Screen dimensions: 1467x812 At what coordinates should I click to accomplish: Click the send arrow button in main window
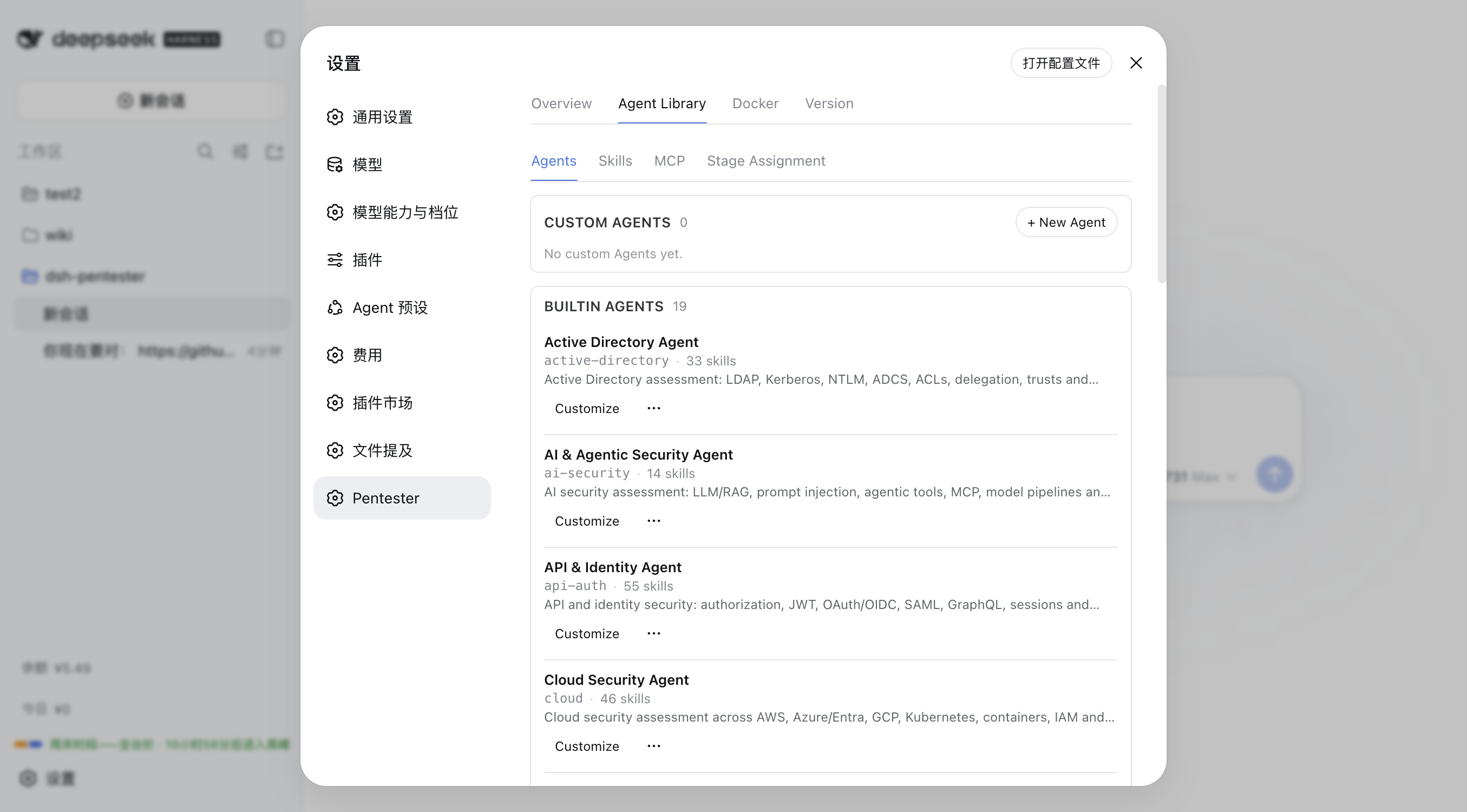coord(1274,474)
